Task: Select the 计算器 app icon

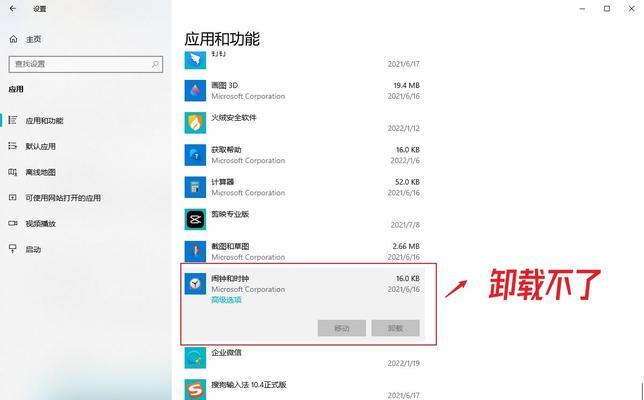Action: [195, 187]
